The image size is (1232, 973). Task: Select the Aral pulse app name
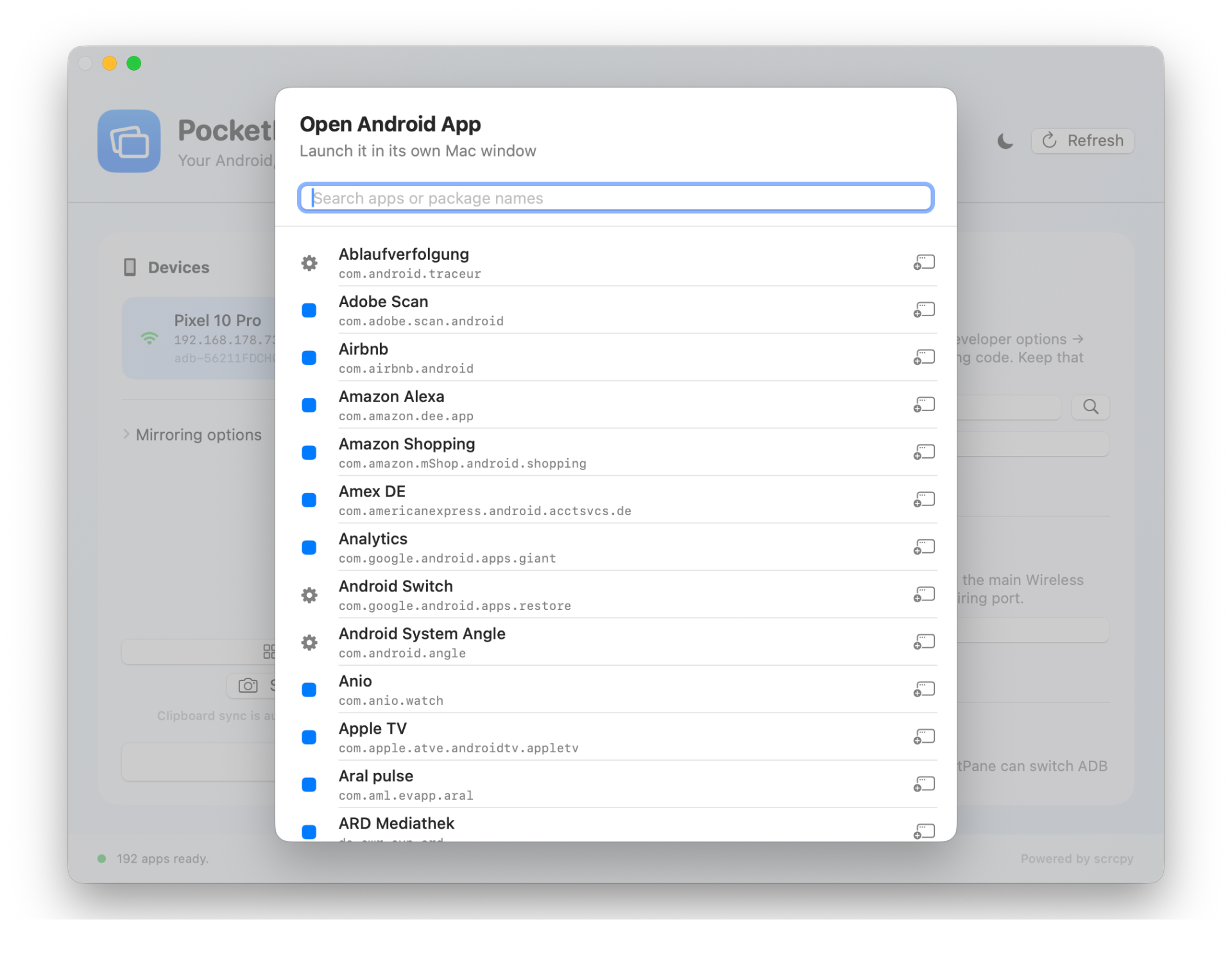click(376, 776)
